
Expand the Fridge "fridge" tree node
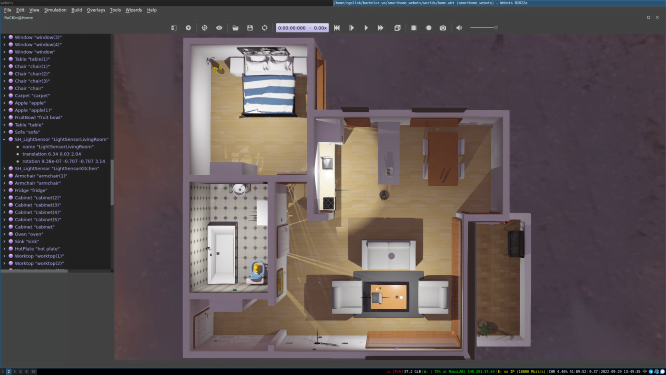[5, 190]
